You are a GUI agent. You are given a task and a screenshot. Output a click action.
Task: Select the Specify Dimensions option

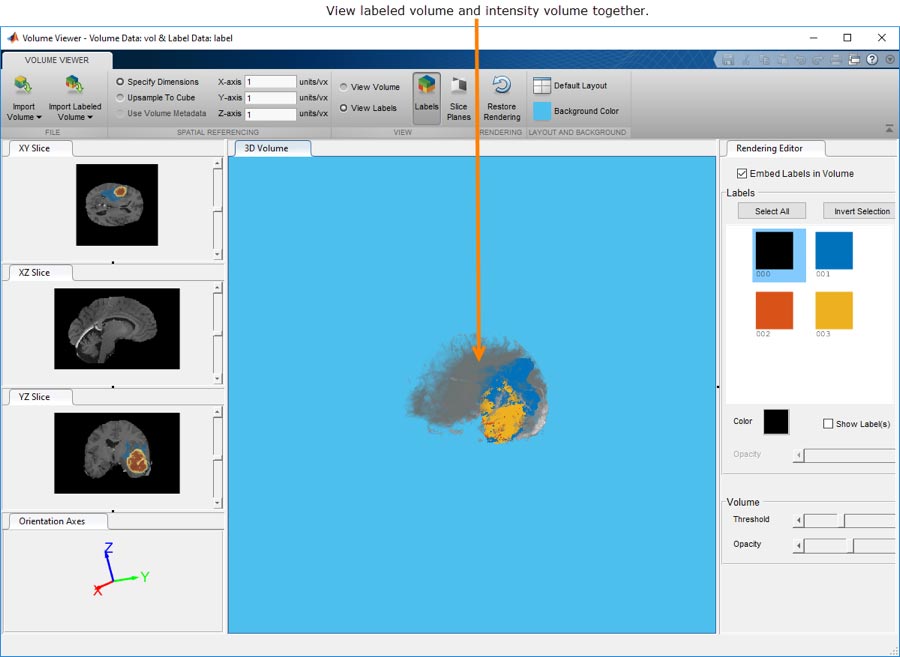(x=121, y=82)
